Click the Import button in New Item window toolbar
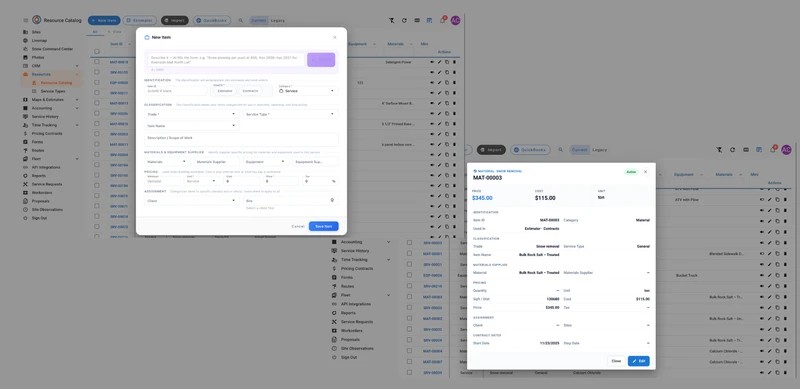The height and width of the screenshot is (389, 800). tap(174, 20)
